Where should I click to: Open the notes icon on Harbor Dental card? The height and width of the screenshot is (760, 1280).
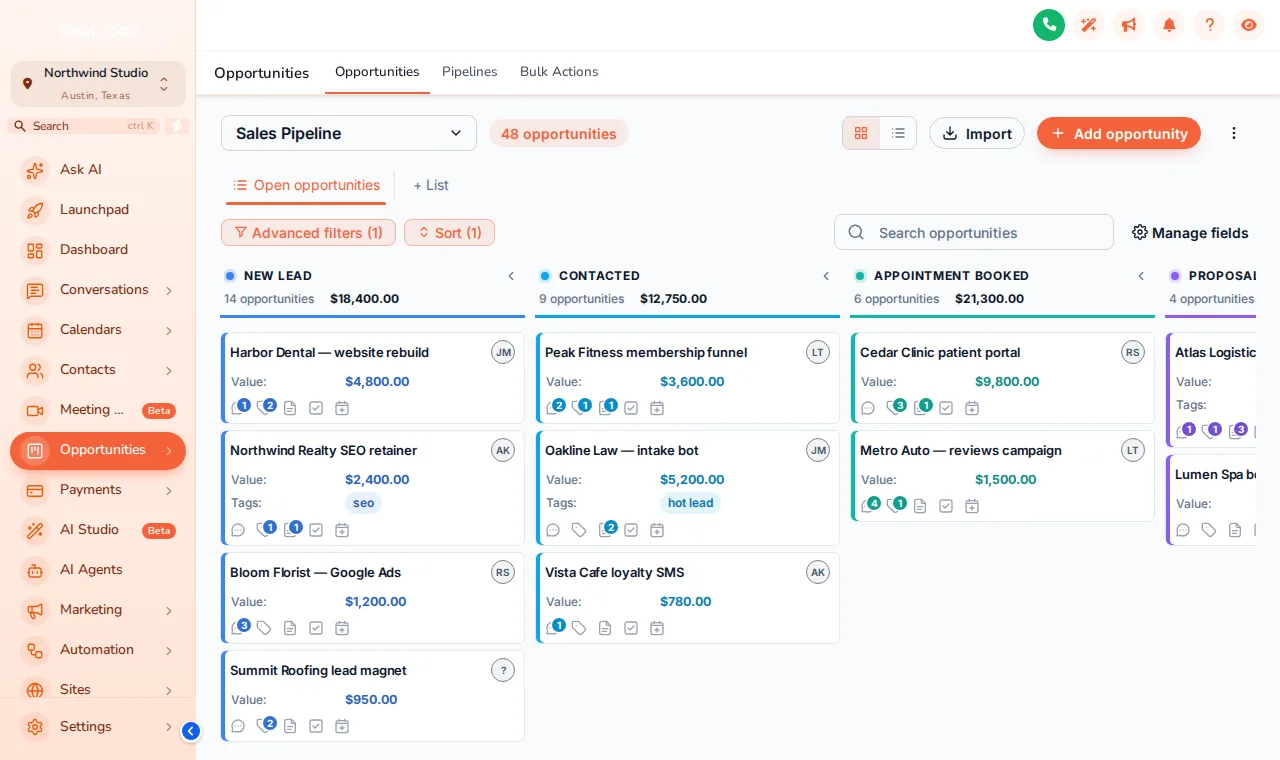(x=290, y=408)
